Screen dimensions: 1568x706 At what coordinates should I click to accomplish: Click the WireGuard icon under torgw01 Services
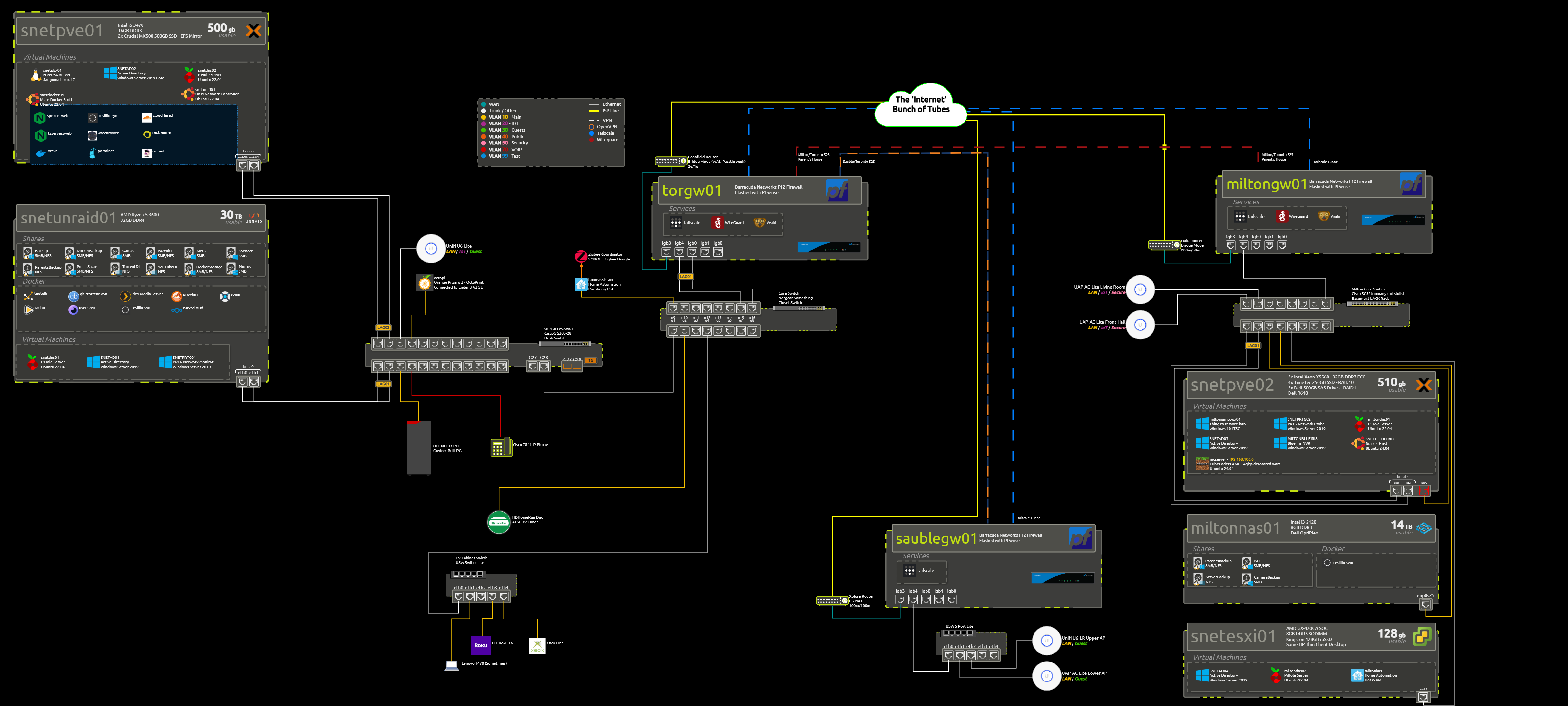[x=718, y=223]
